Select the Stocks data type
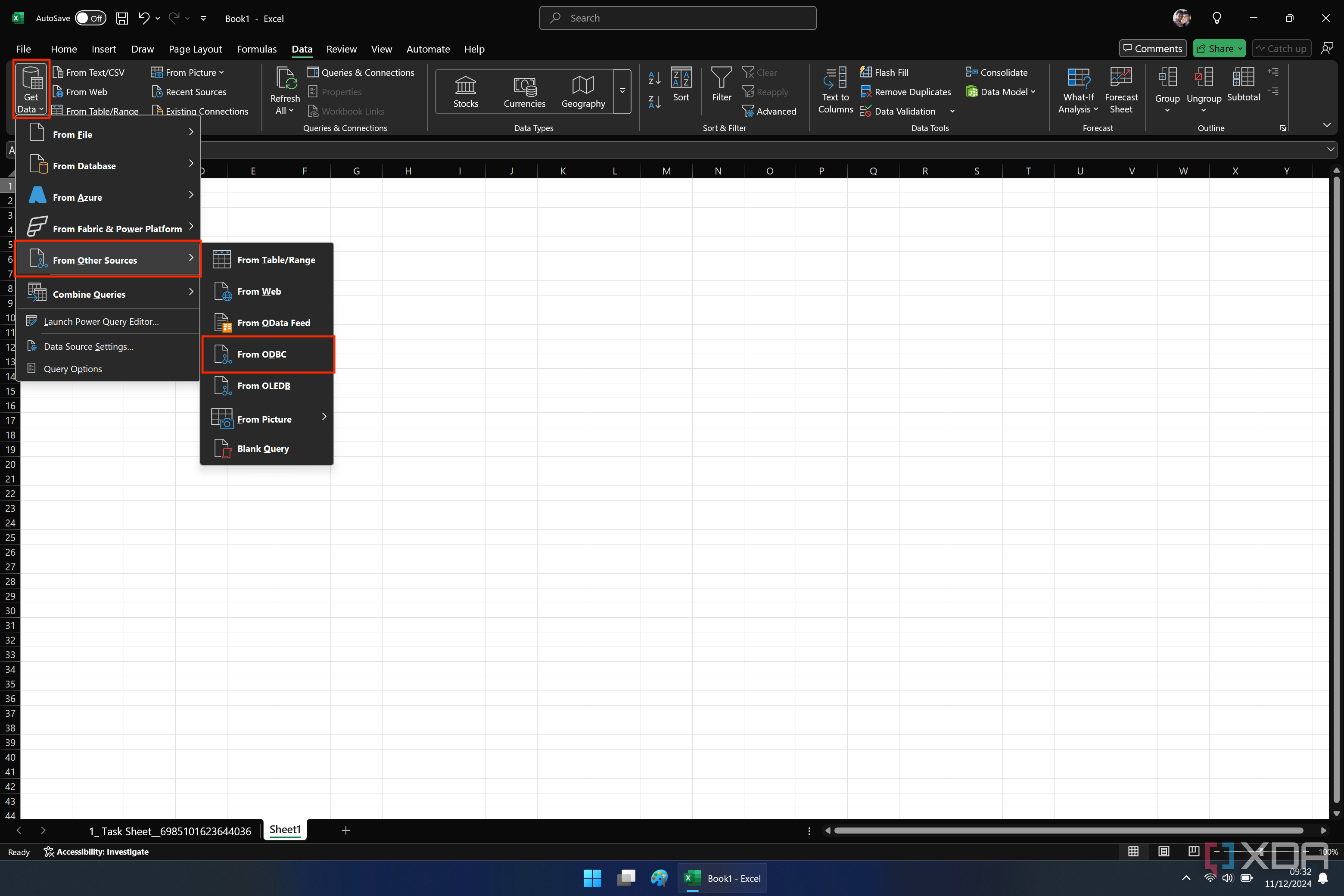This screenshot has height=896, width=1344. coord(466,90)
